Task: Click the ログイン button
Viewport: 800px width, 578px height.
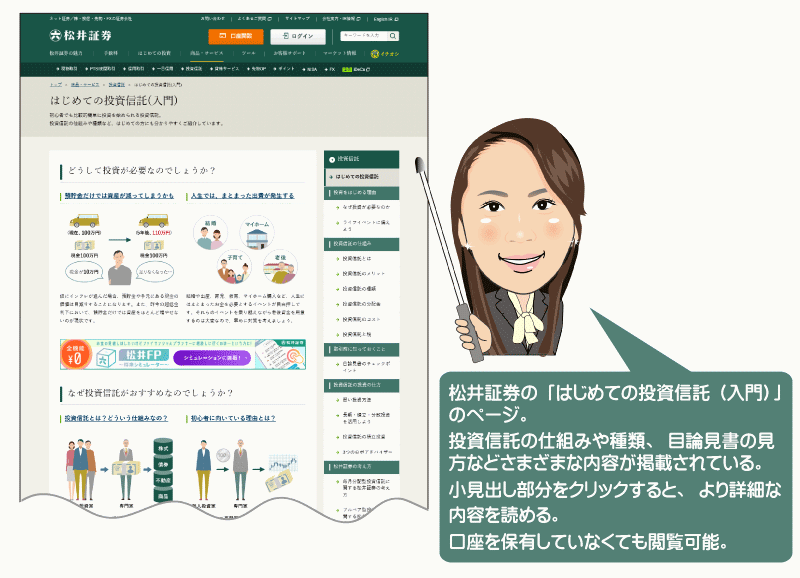Action: [x=298, y=36]
